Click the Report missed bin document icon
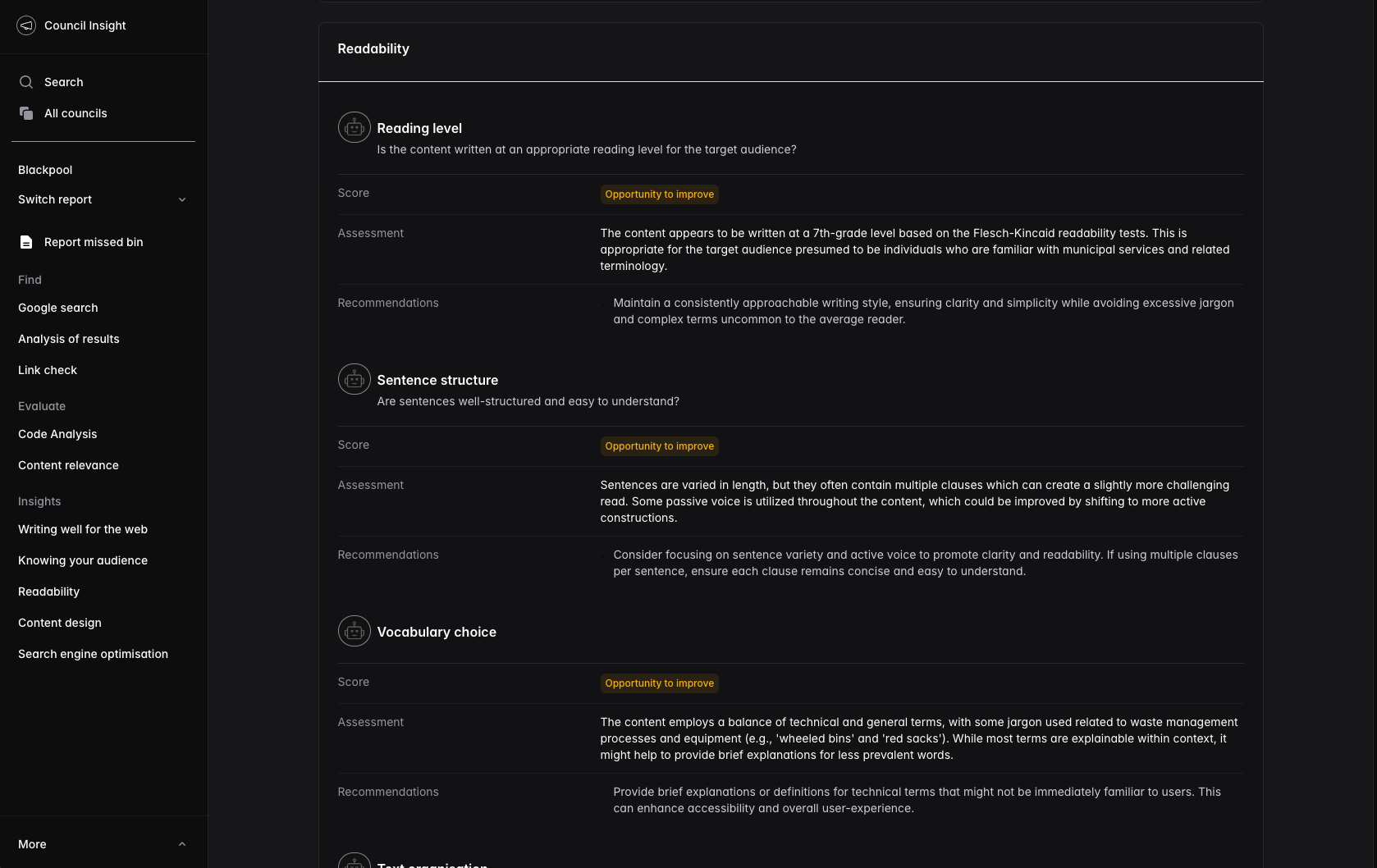 coord(26,242)
